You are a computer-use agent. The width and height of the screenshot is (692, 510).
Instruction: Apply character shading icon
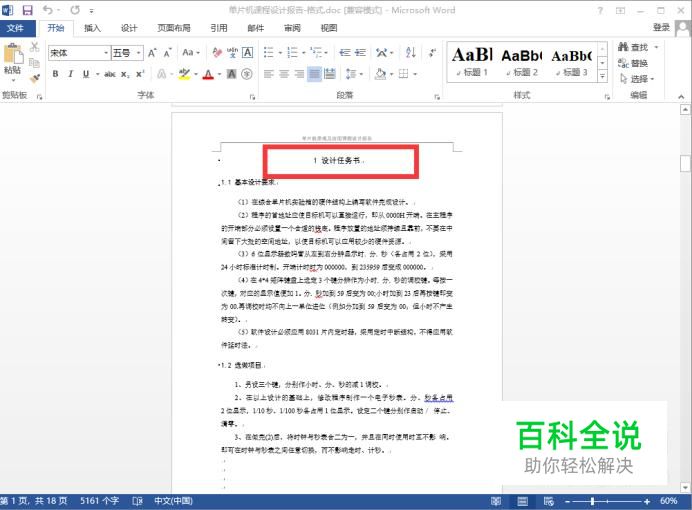pos(232,74)
